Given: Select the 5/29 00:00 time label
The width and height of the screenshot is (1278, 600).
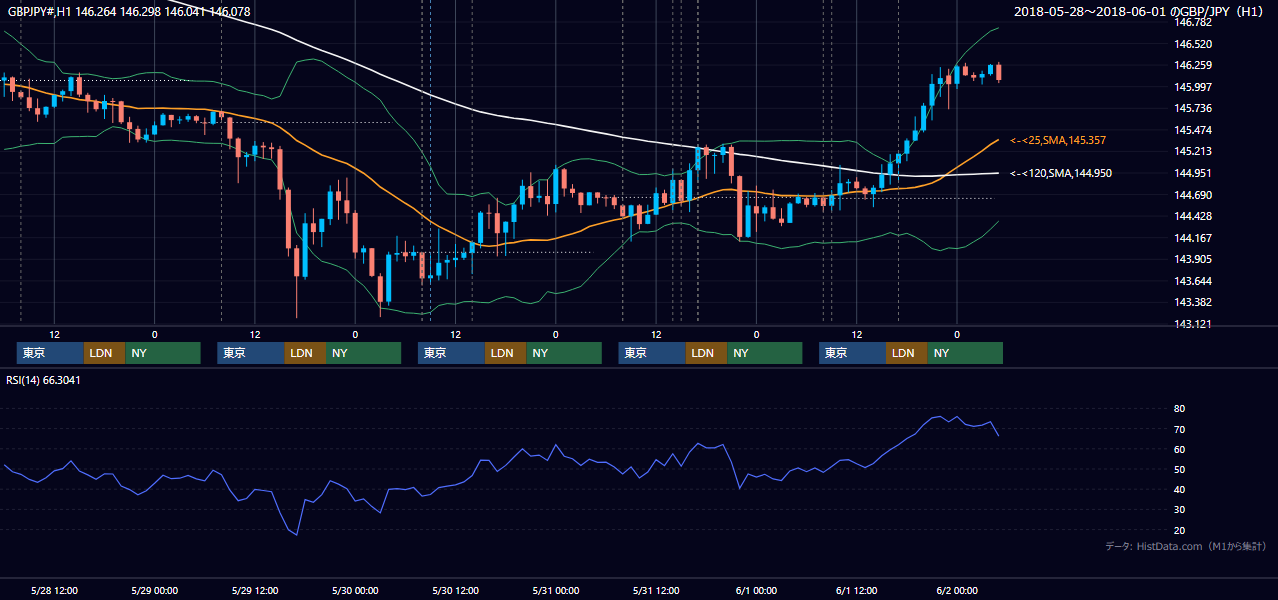Looking at the screenshot, I should pyautogui.click(x=154, y=590).
